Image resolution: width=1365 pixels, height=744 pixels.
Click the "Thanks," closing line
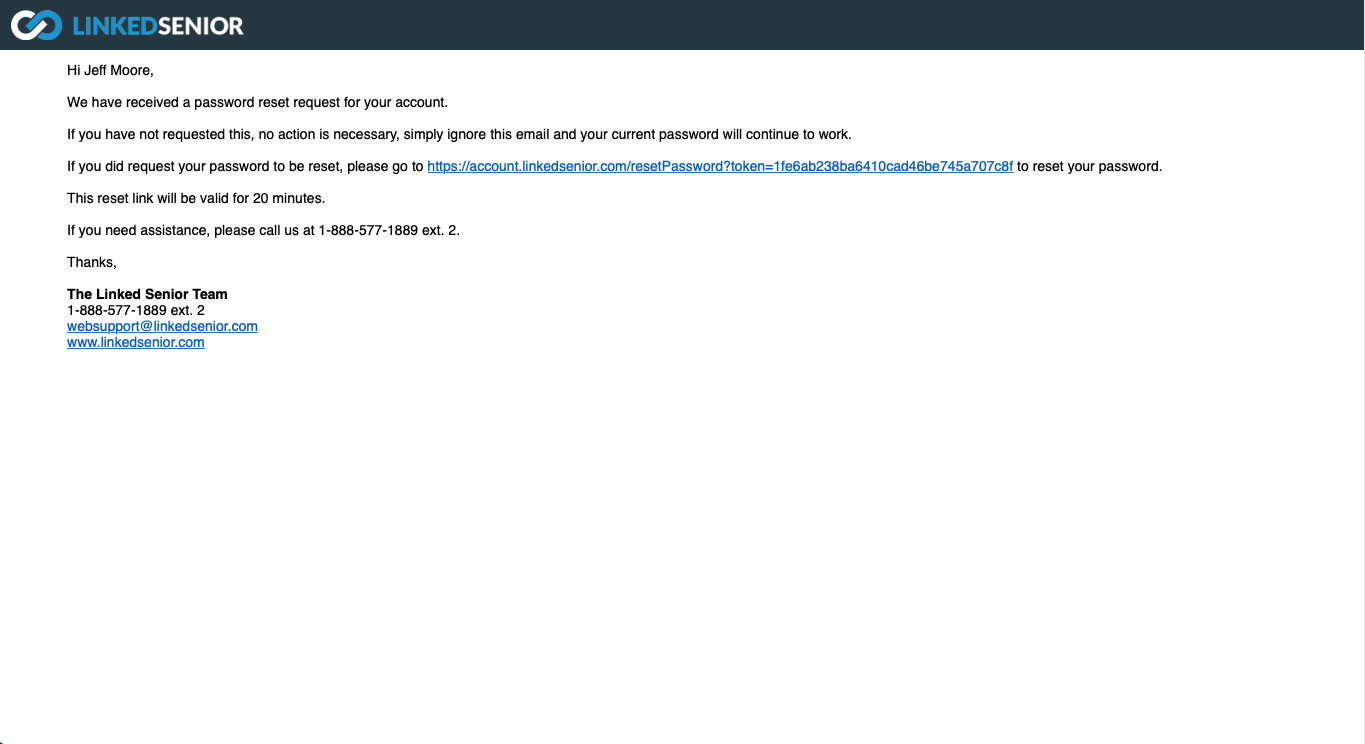tap(92, 262)
